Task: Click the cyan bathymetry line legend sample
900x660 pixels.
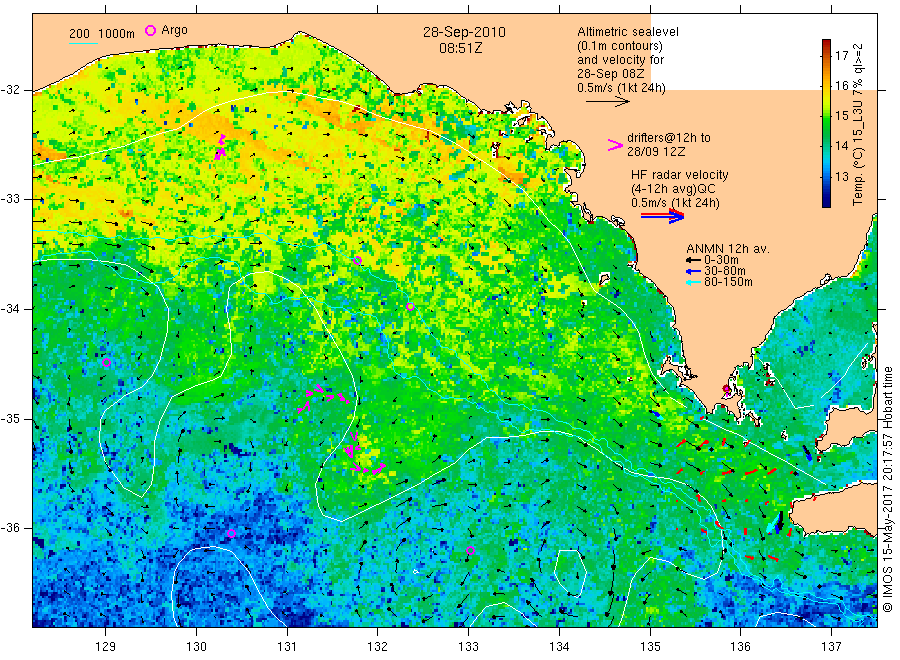Action: click(x=83, y=43)
